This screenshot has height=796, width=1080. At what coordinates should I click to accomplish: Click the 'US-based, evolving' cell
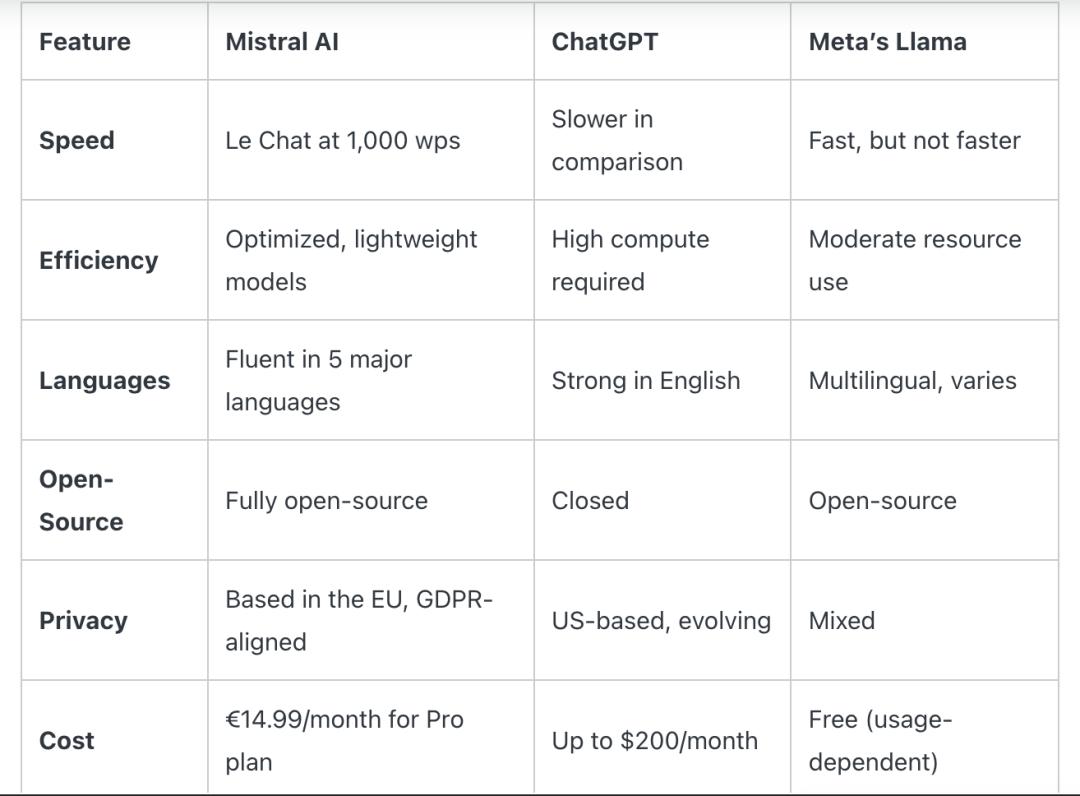(x=661, y=621)
